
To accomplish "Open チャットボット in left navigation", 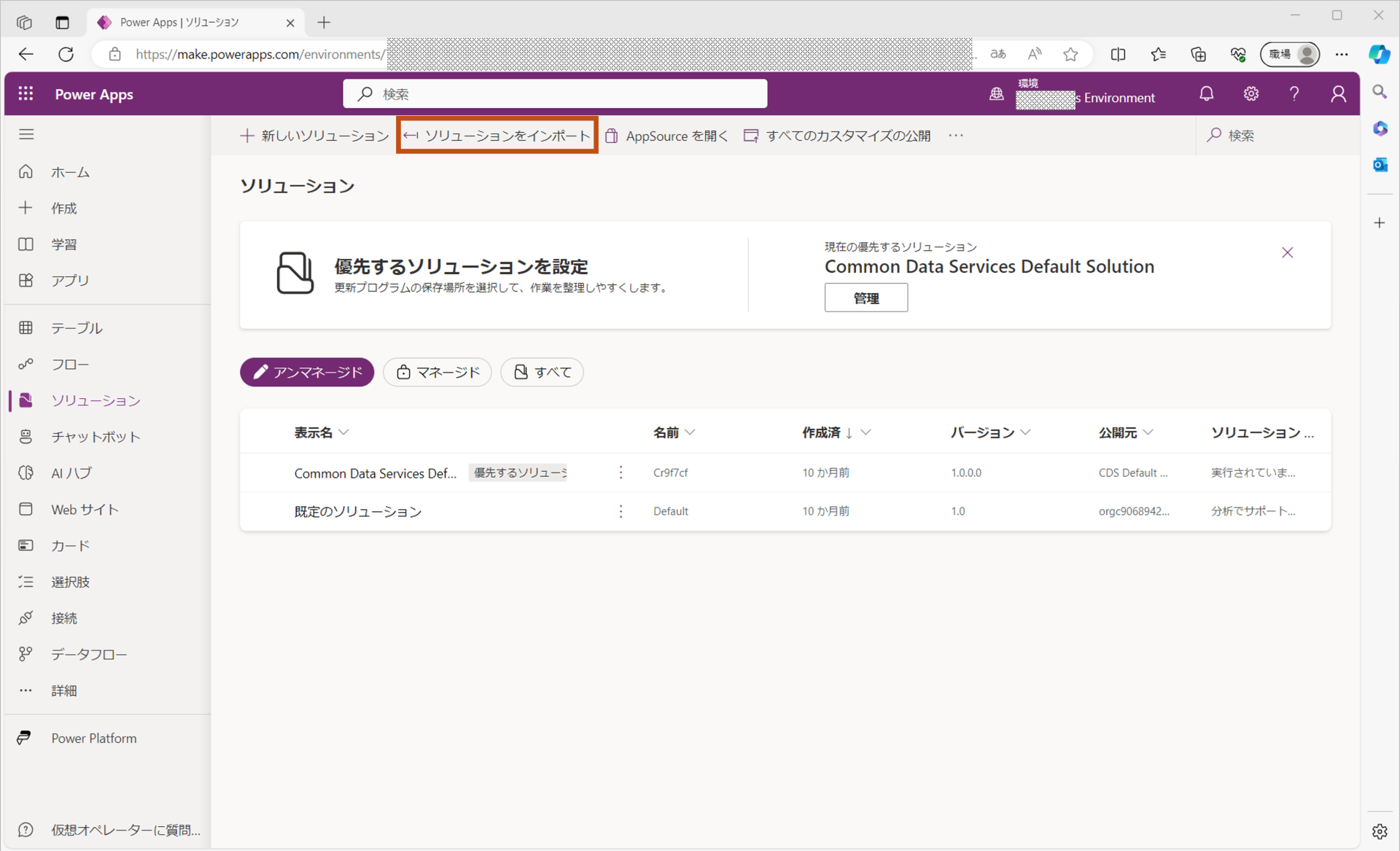I will pyautogui.click(x=107, y=437).
